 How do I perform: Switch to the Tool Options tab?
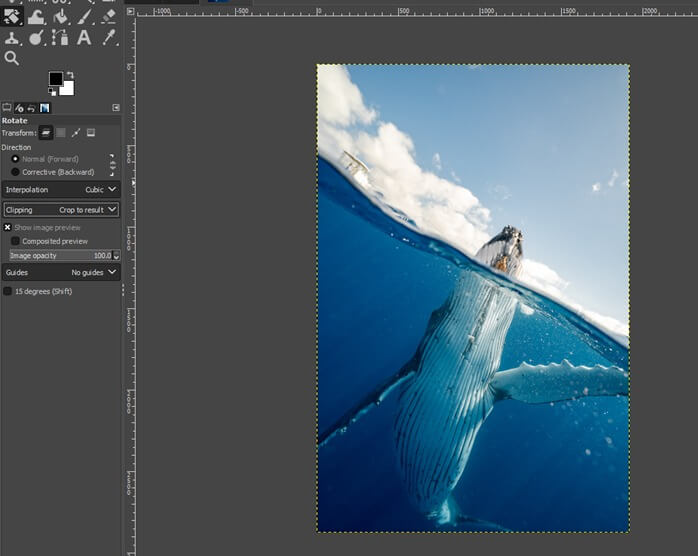tap(7, 107)
